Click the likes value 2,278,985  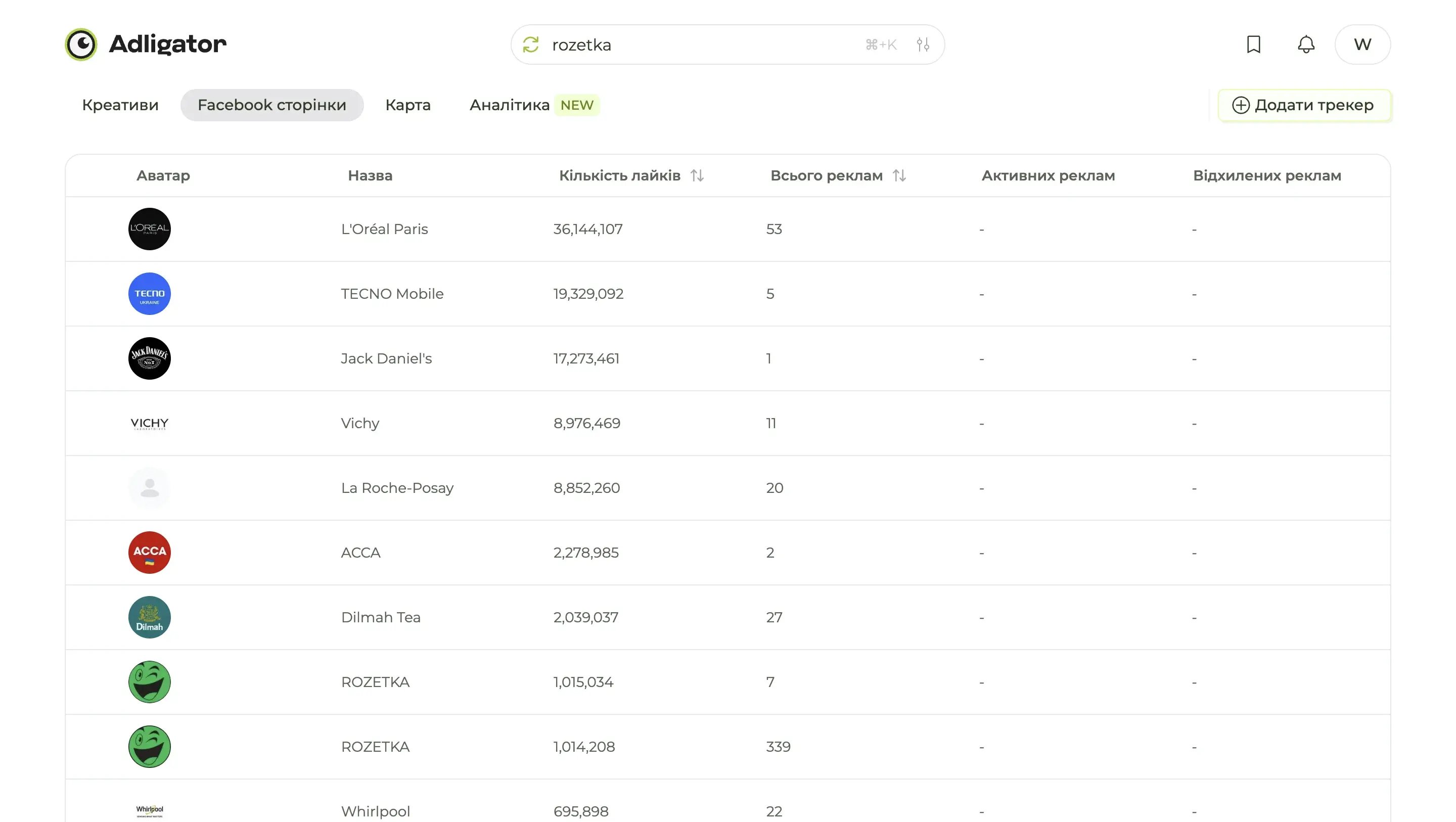586,553
